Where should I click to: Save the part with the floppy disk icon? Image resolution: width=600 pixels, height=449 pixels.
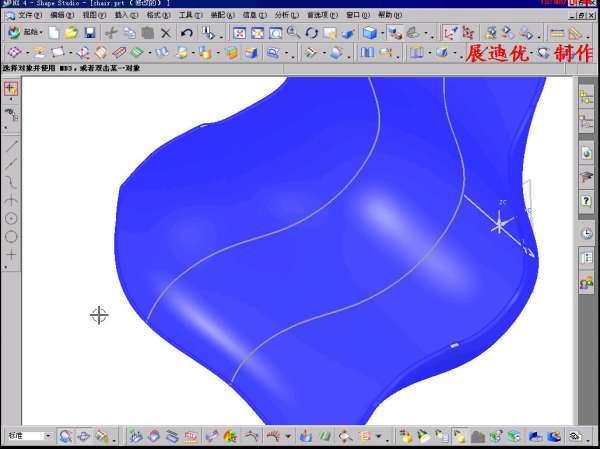(90, 33)
